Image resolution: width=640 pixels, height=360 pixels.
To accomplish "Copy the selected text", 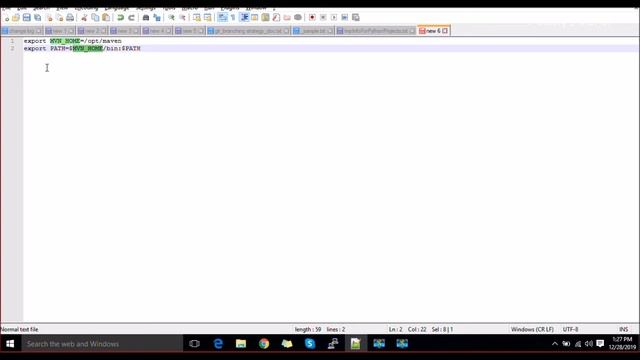I will [95, 18].
